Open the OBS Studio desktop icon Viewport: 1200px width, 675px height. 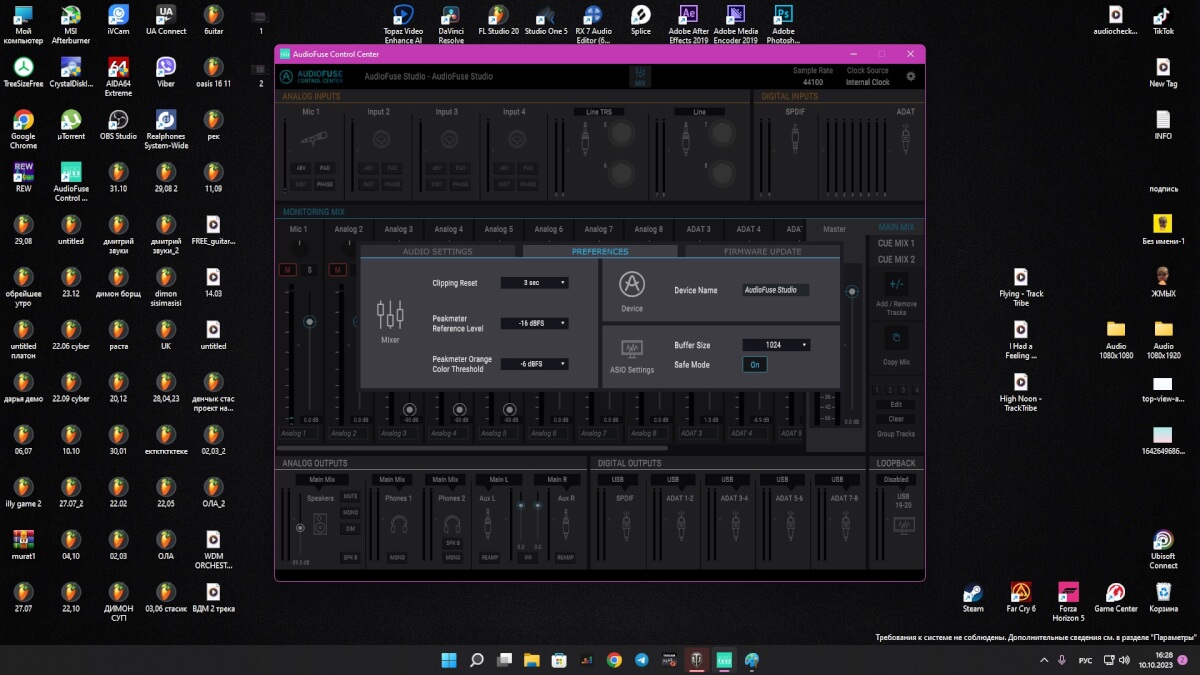click(x=118, y=124)
